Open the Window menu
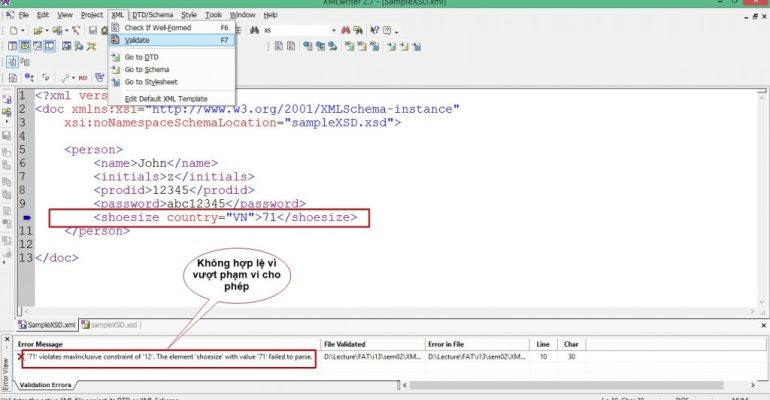770x400 pixels. (242, 15)
